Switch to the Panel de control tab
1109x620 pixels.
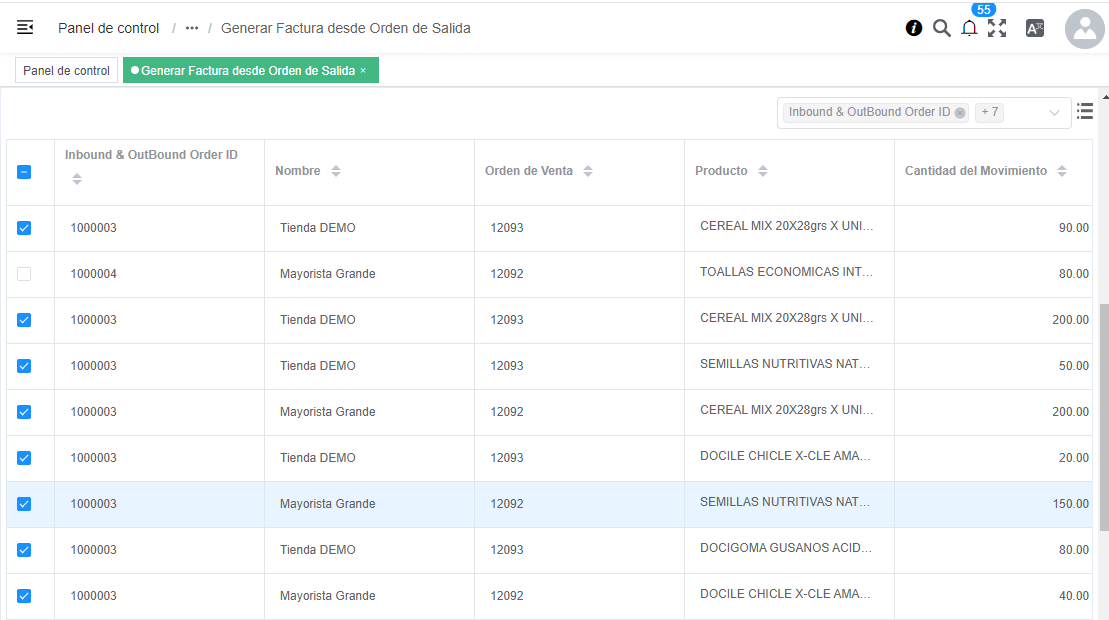pyautogui.click(x=66, y=71)
